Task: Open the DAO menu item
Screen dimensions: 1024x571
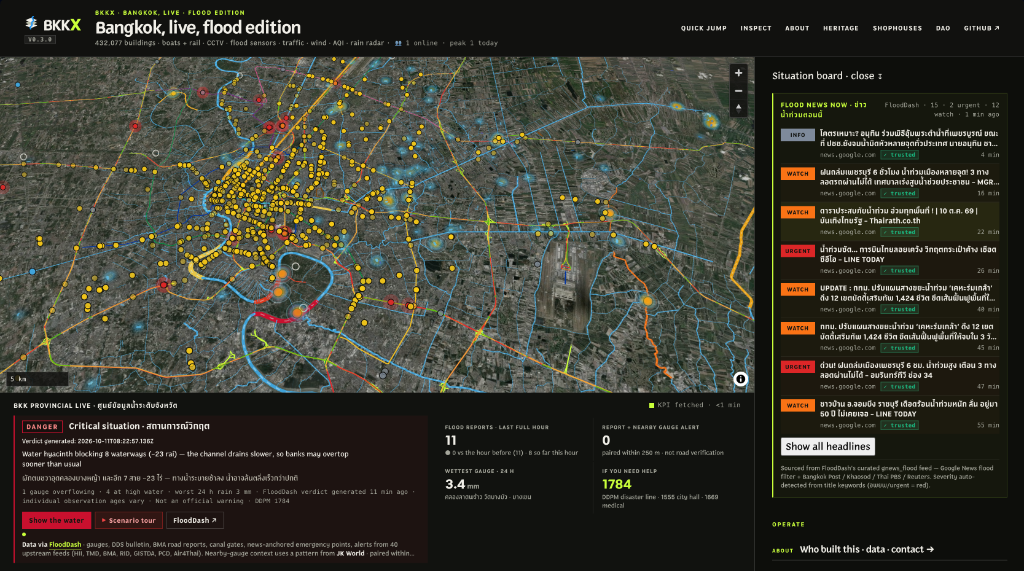Action: click(942, 28)
